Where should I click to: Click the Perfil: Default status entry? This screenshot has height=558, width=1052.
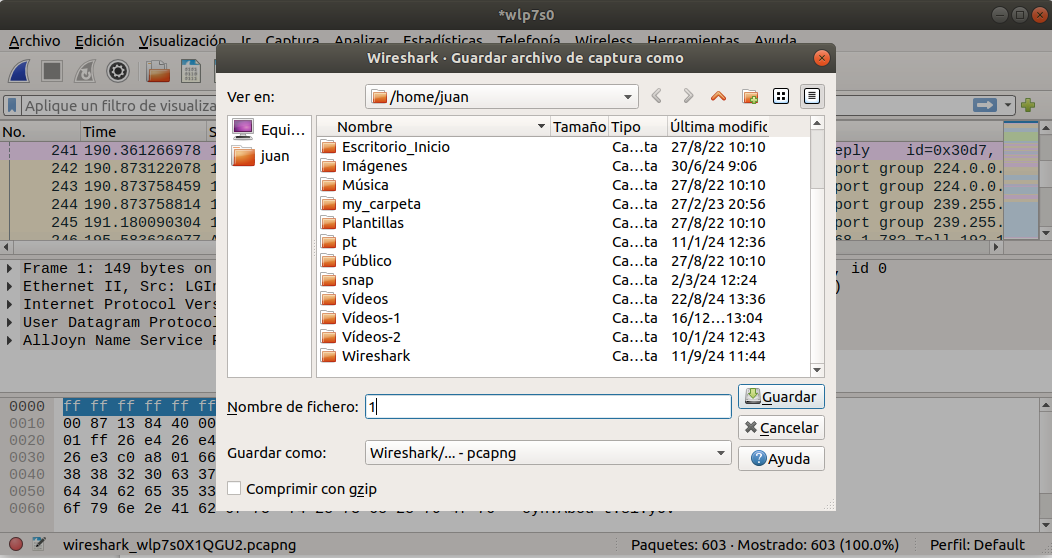click(977, 545)
